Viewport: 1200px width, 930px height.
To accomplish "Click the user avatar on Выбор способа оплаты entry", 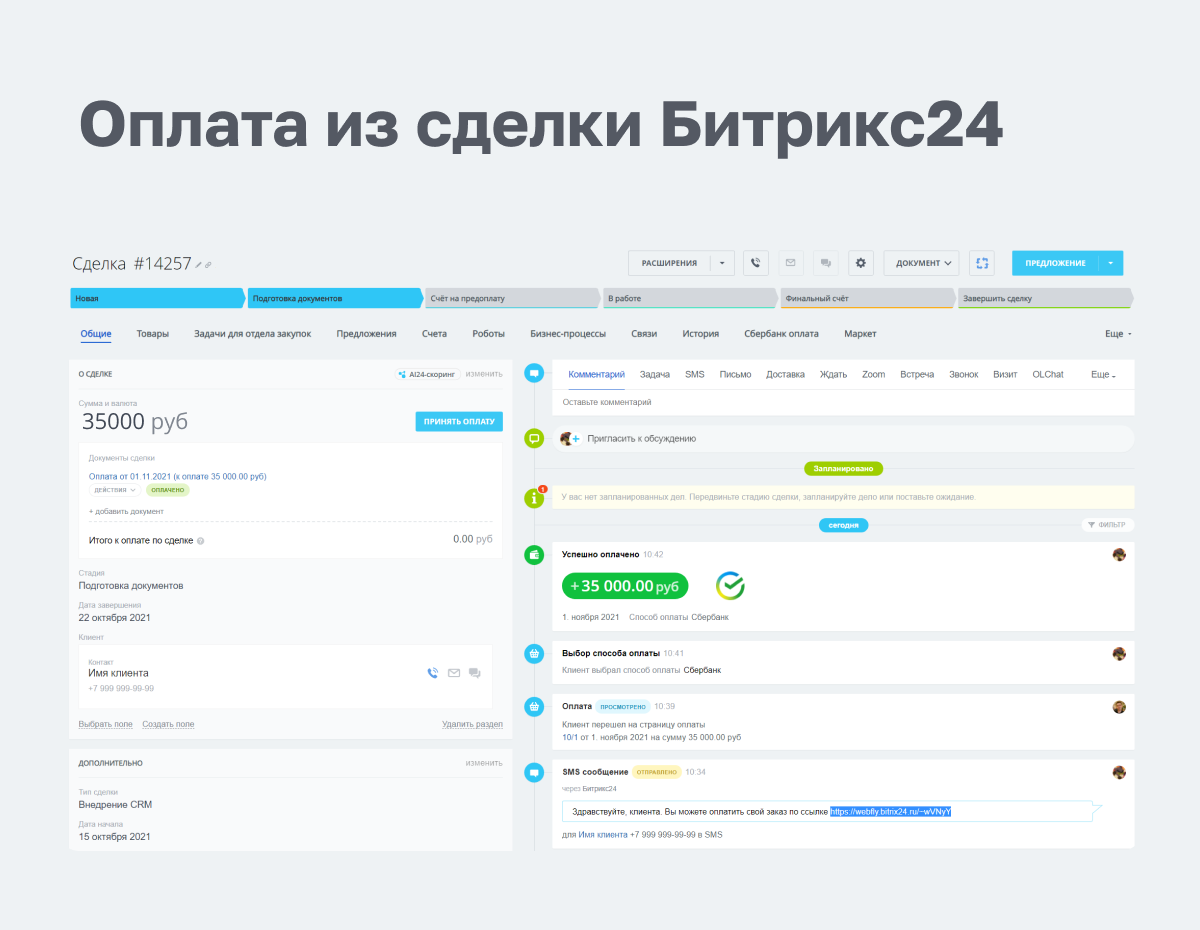I will pos(1119,653).
